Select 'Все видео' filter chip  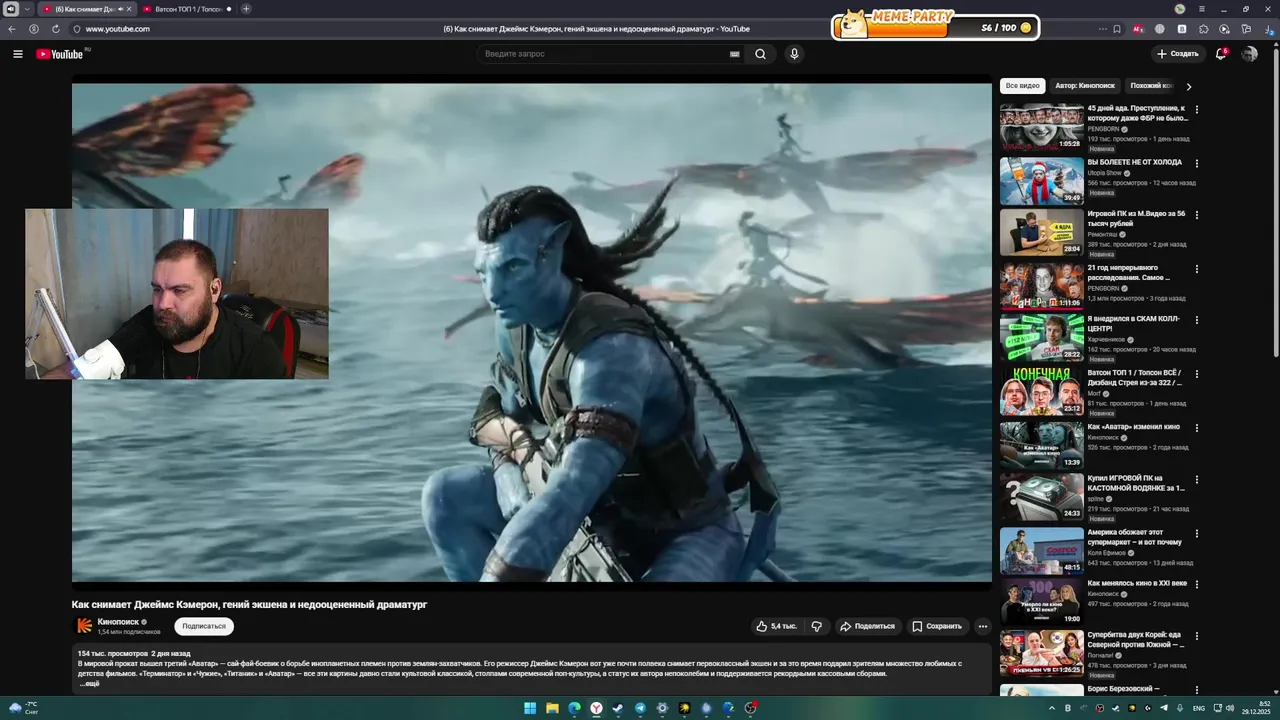[1023, 86]
